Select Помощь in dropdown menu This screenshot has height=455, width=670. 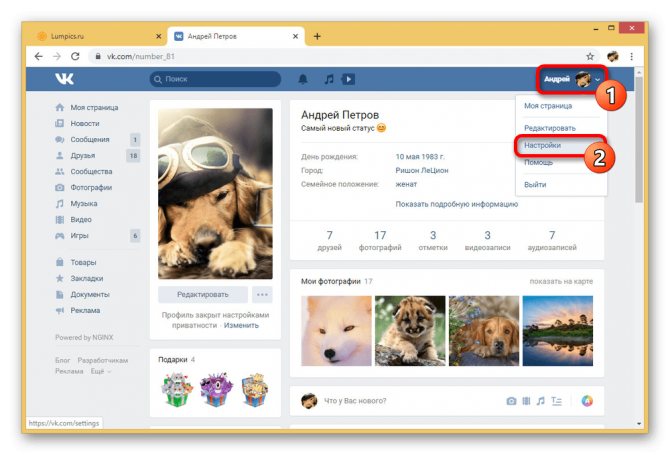click(538, 162)
